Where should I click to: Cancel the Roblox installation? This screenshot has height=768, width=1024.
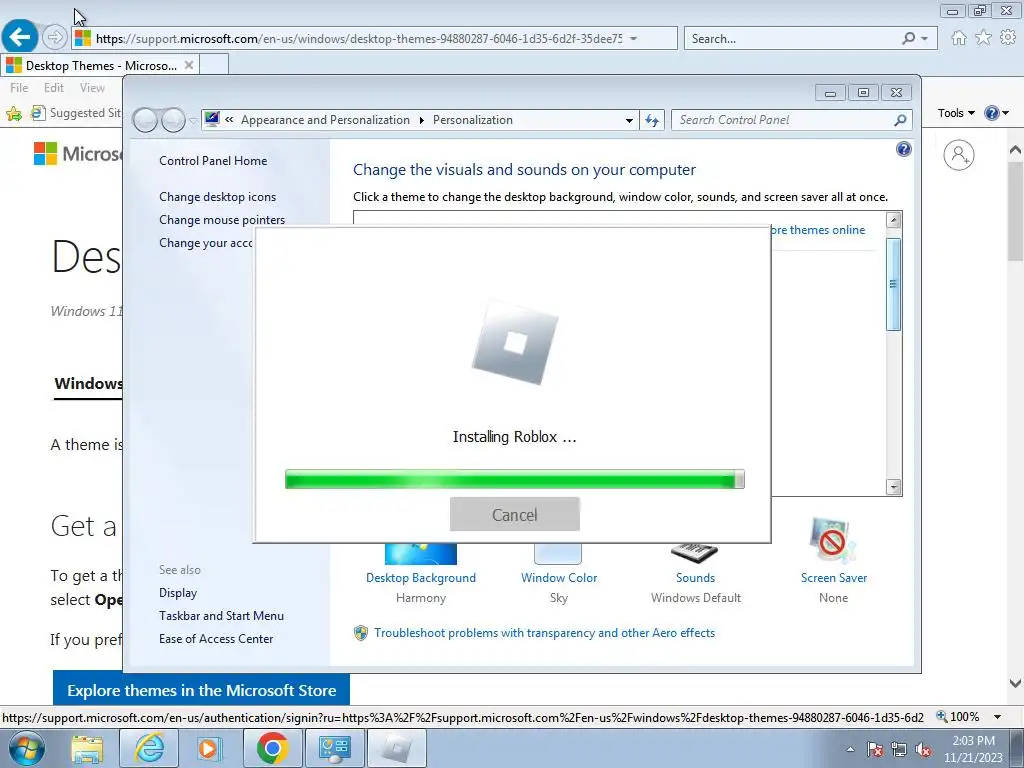tap(515, 515)
